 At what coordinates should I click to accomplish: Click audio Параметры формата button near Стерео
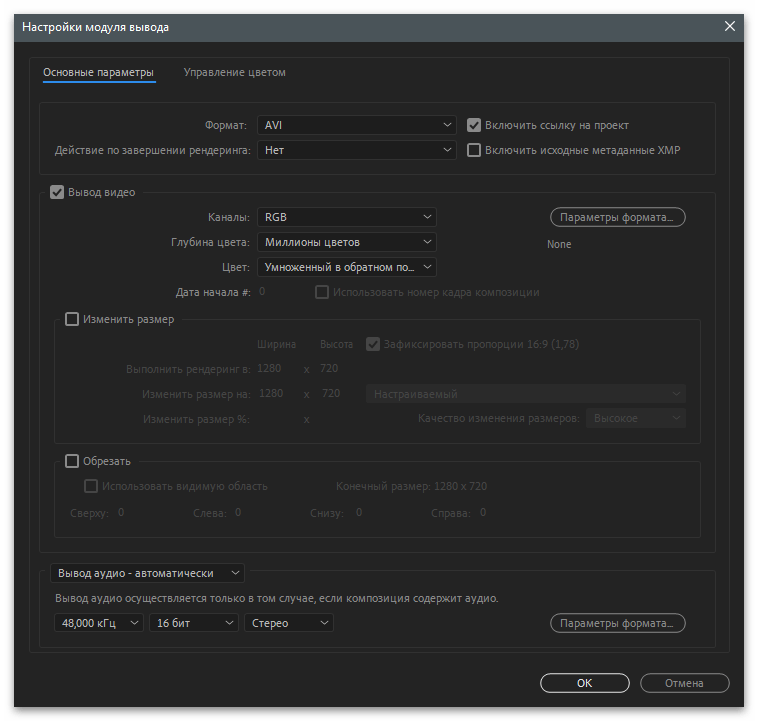click(x=618, y=623)
